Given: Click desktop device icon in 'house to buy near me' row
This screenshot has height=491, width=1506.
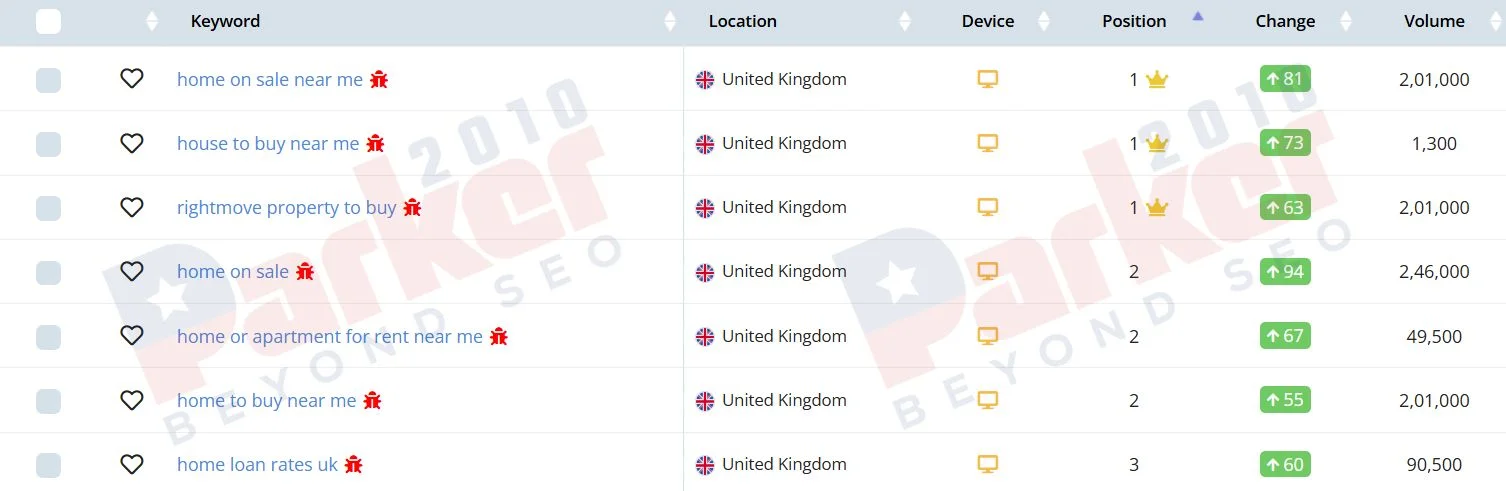Looking at the screenshot, I should tap(988, 143).
